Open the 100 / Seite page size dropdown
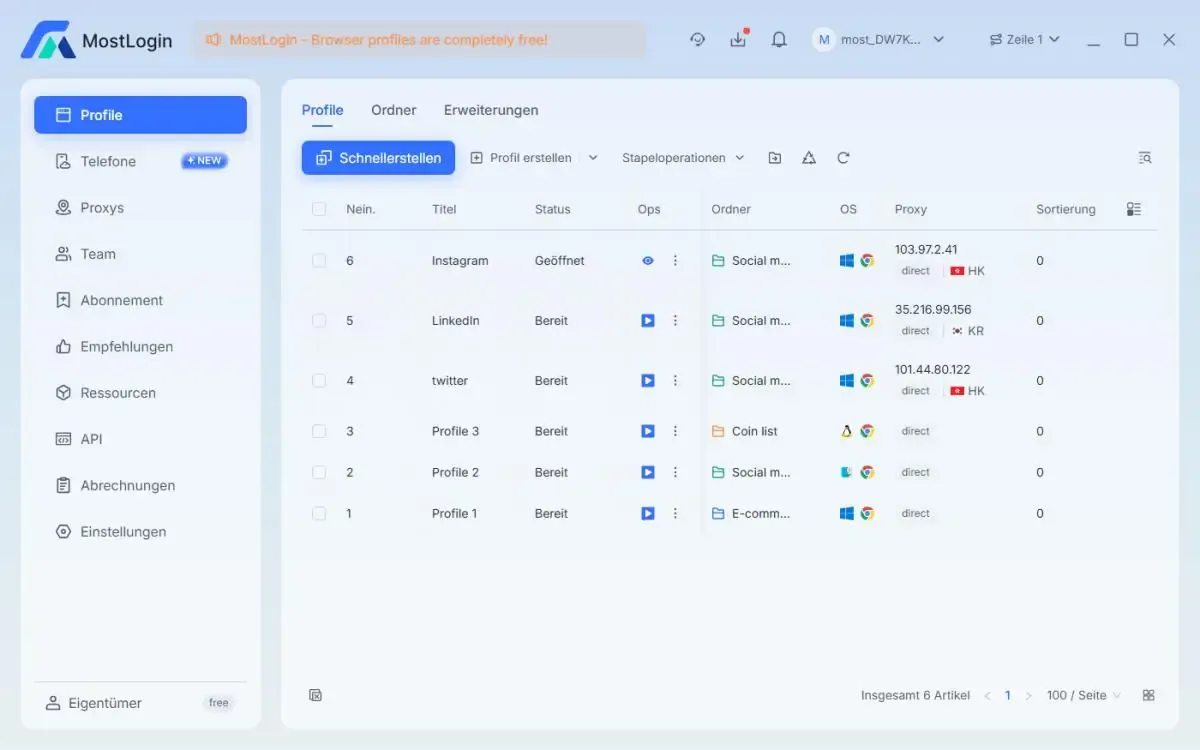This screenshot has width=1200, height=750. (1084, 695)
